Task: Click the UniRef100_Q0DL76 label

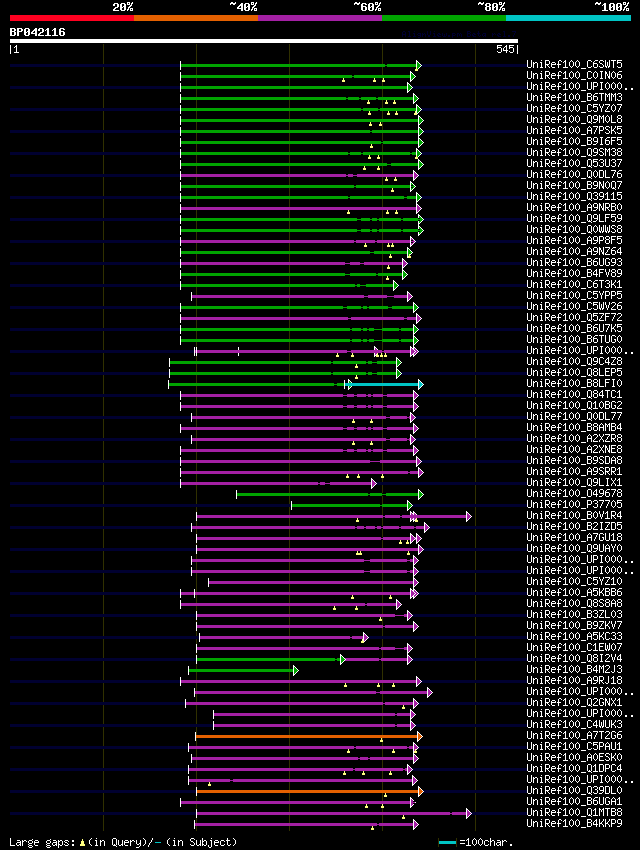Action: pyautogui.click(x=574, y=175)
